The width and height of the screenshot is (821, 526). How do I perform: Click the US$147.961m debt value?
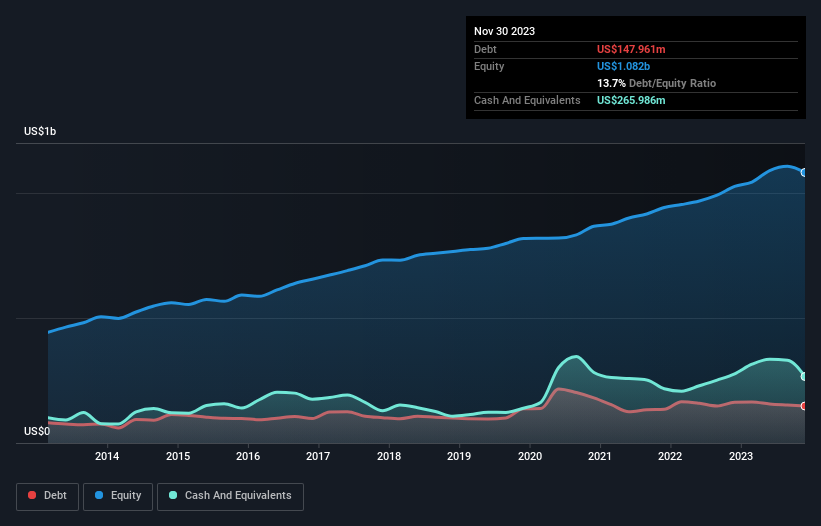(631, 49)
